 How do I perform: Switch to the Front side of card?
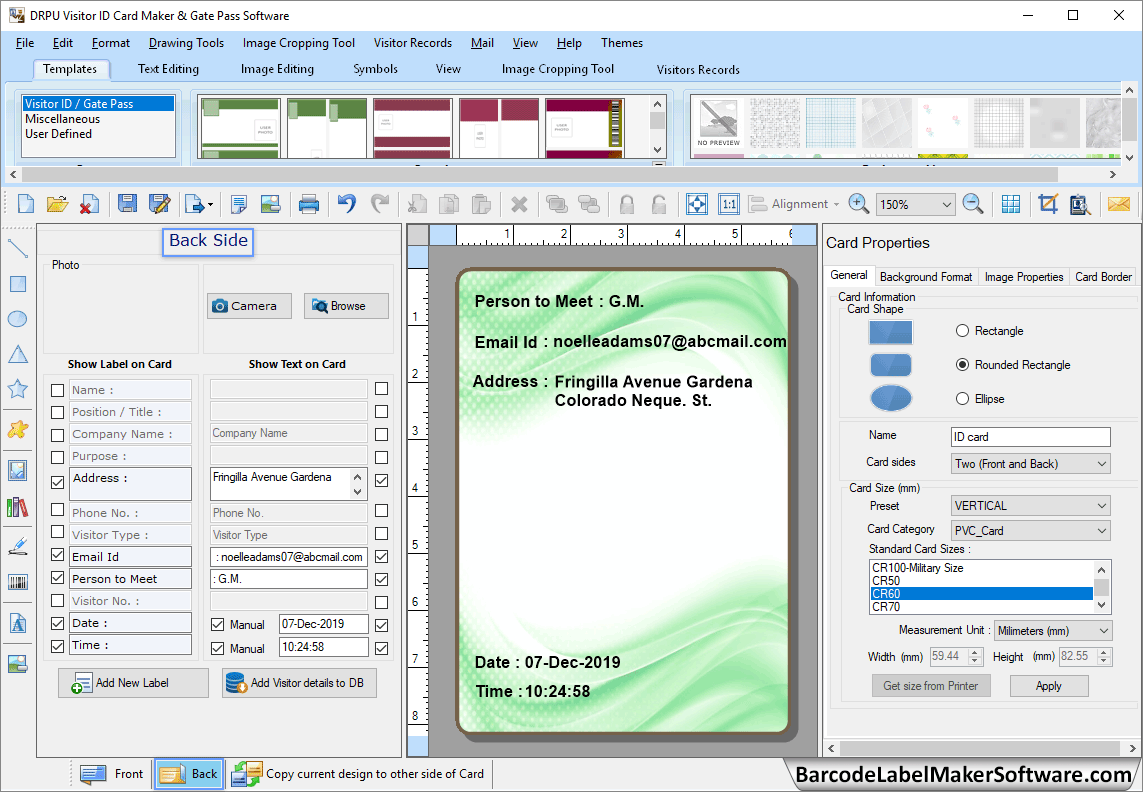click(x=112, y=774)
